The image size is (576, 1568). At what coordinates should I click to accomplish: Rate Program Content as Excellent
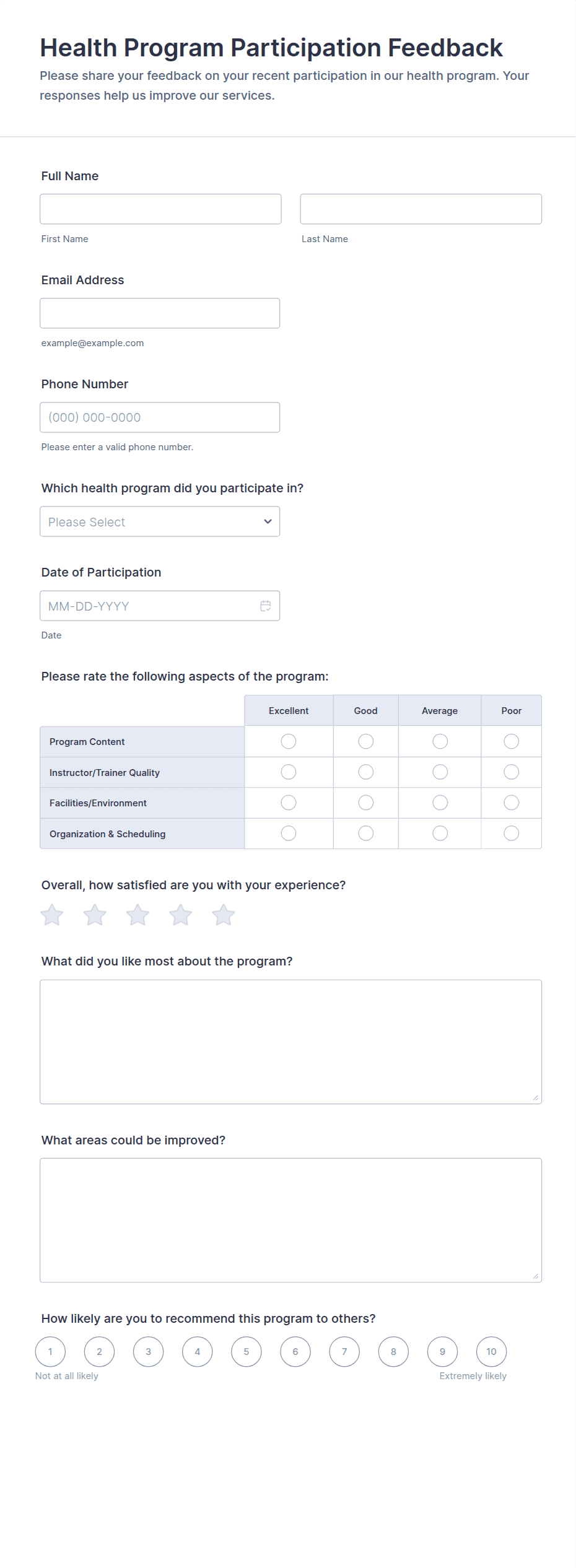coord(289,741)
